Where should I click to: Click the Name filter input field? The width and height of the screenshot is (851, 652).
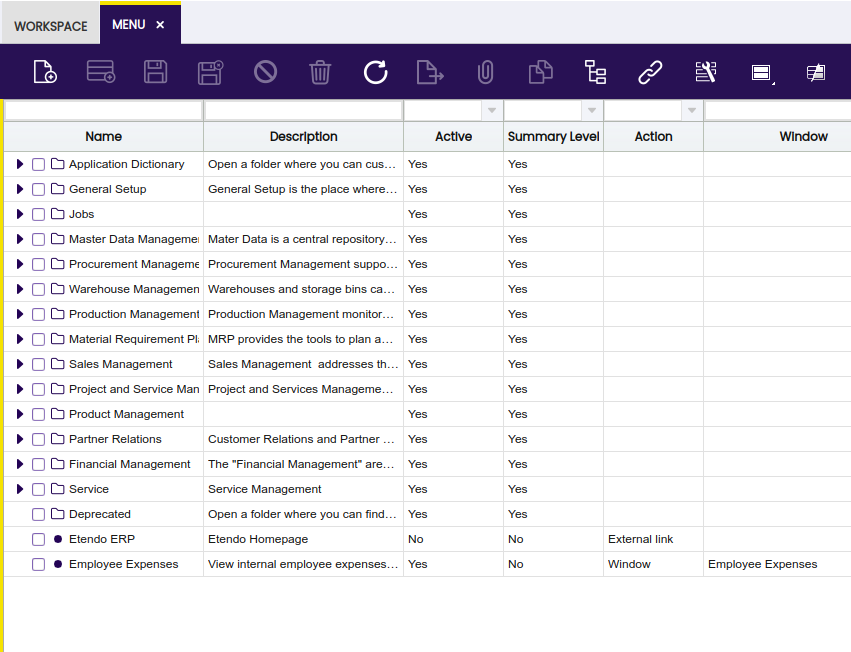tap(103, 111)
